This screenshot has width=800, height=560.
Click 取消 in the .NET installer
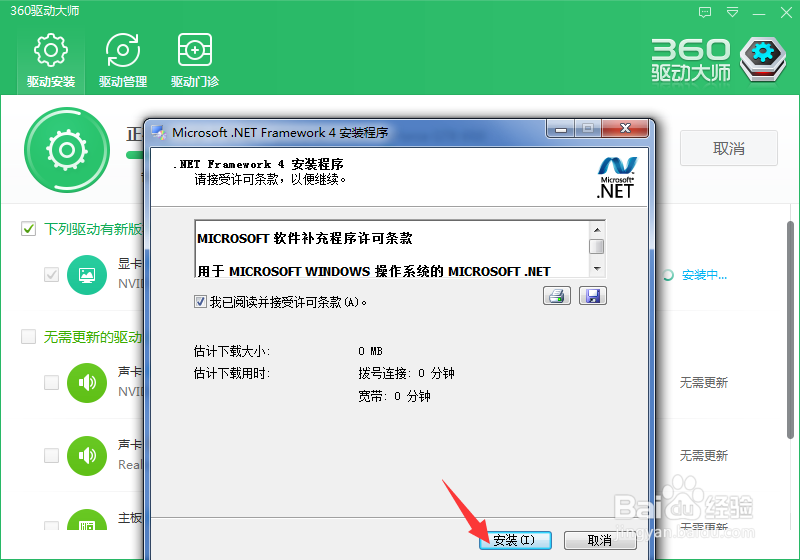tap(600, 540)
